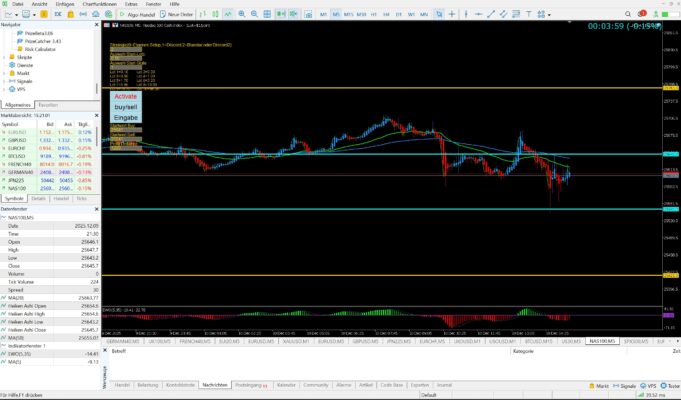681x400 pixels.
Task: Click the Activate button on chart
Action: (126, 96)
